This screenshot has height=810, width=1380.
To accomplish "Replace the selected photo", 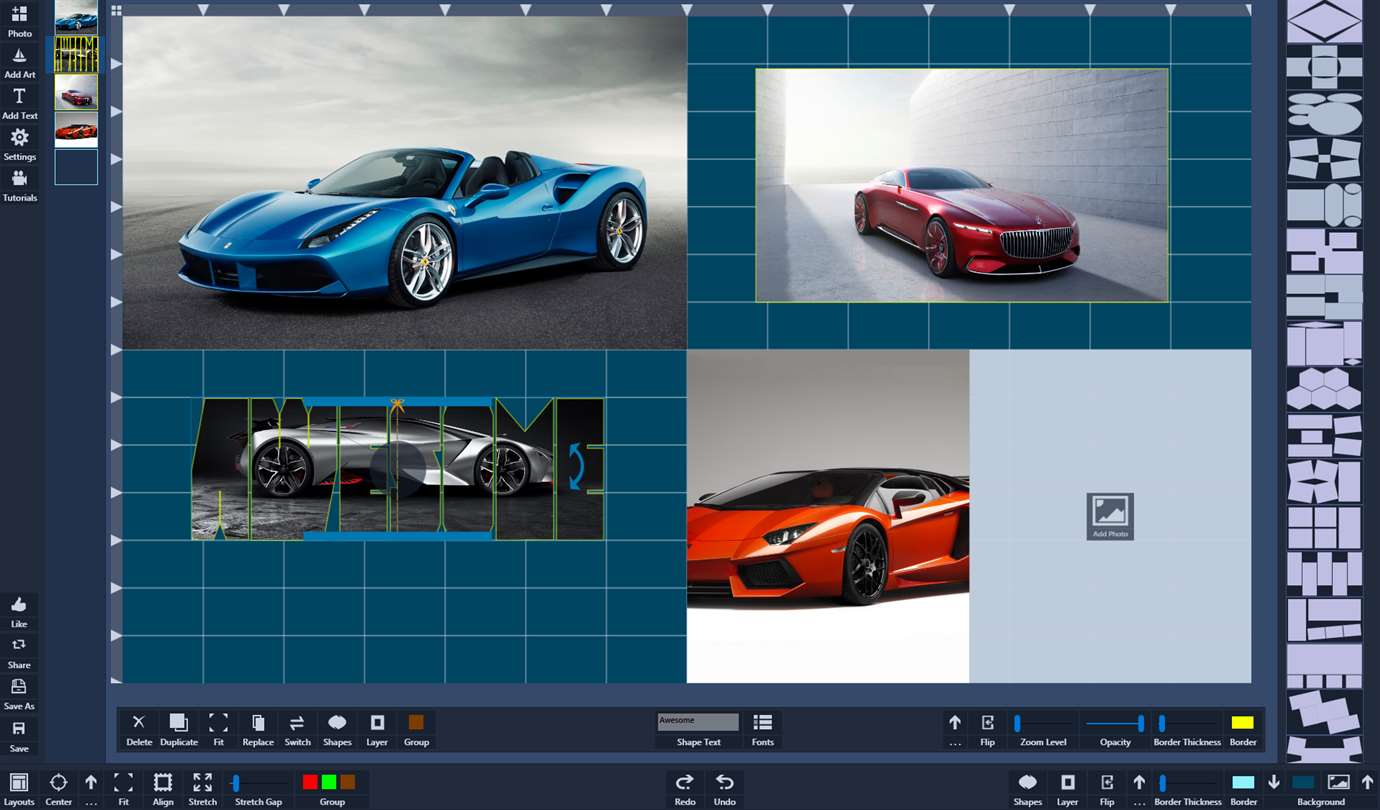I will [x=258, y=729].
